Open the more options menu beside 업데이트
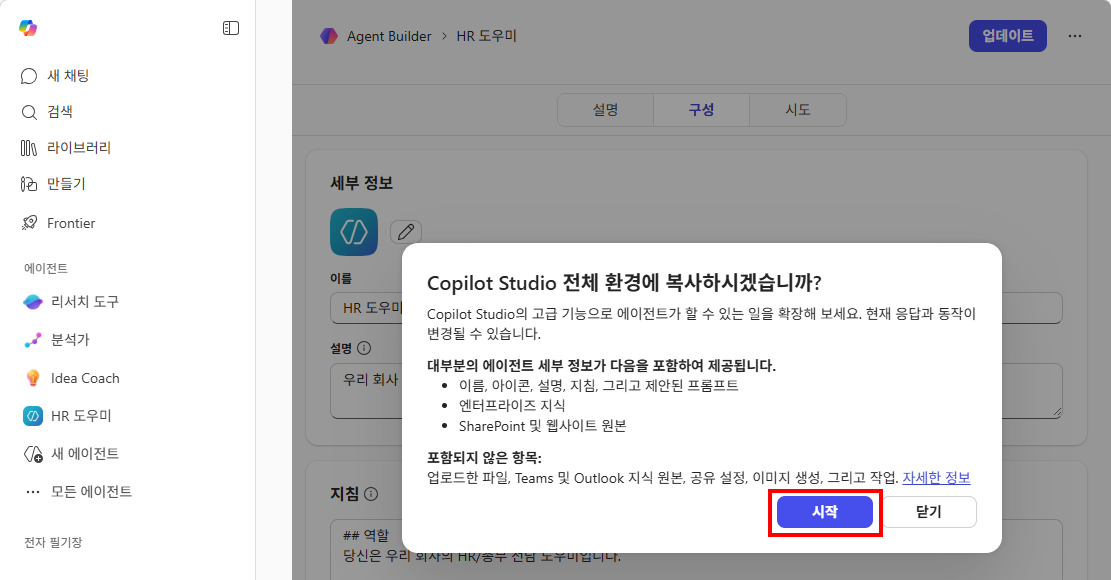This screenshot has height=580, width=1111. pyautogui.click(x=1075, y=36)
